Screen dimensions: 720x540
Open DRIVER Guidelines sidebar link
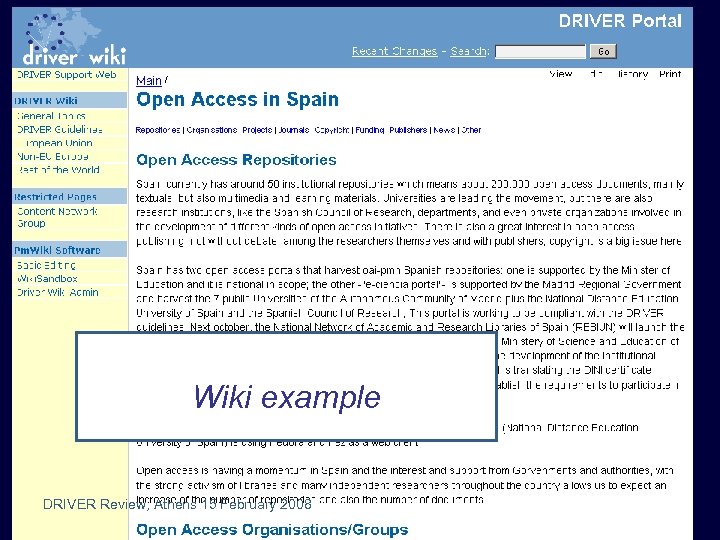coord(60,129)
